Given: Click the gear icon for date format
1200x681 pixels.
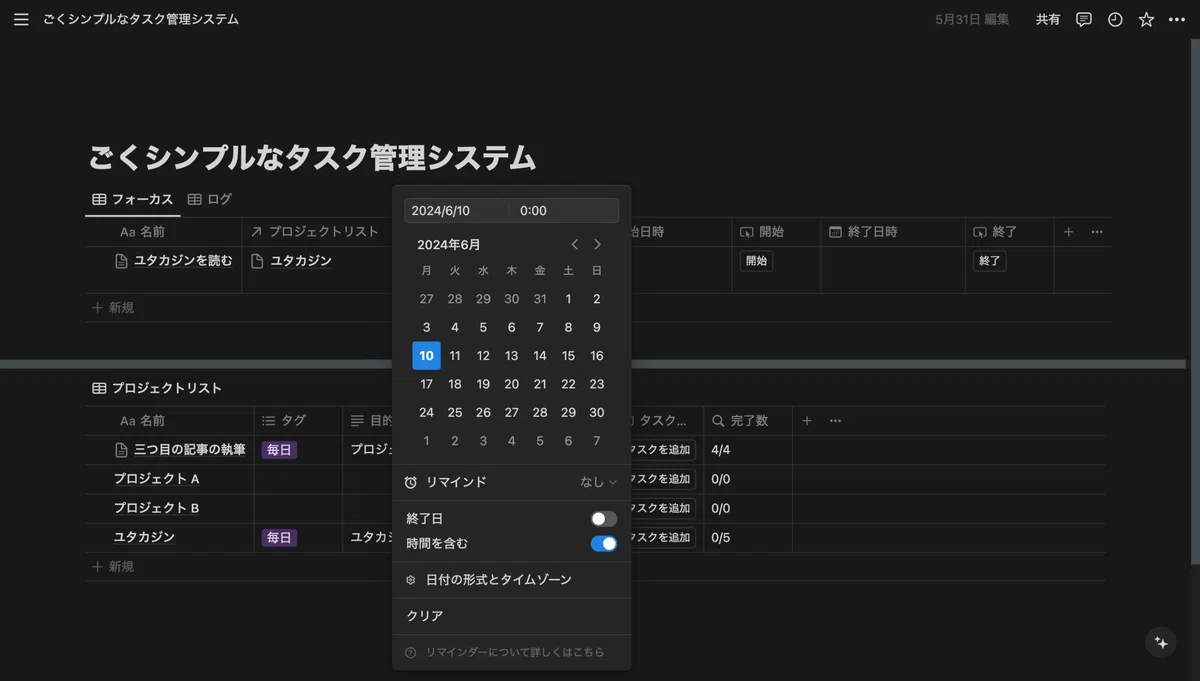Looking at the screenshot, I should [x=410, y=580].
